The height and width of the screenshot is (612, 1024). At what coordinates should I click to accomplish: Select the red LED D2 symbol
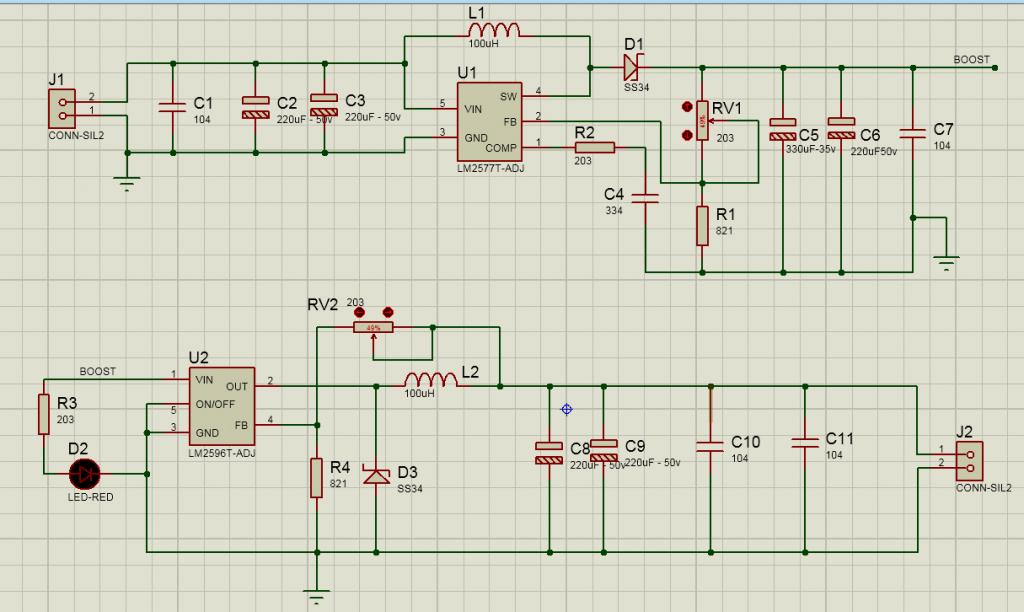pos(85,474)
